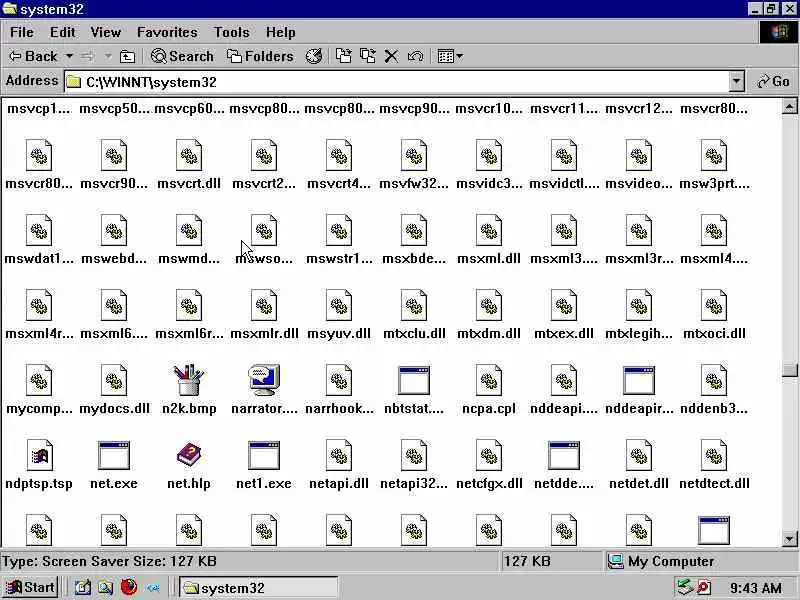Open the File menu
This screenshot has width=800, height=600.
[x=22, y=32]
